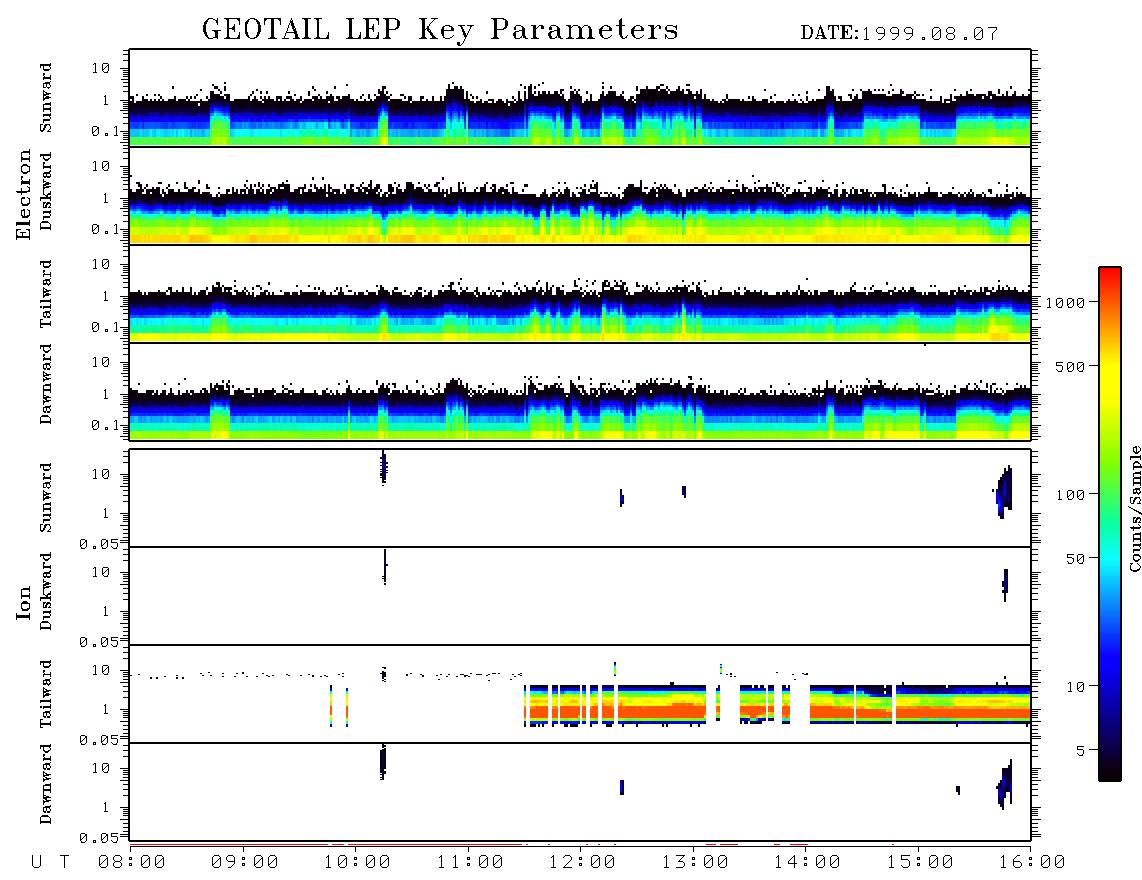Viewport: 1142px width, 880px height.
Task: Select the Ion "Sunward" panel label
Action: [x=46, y=498]
